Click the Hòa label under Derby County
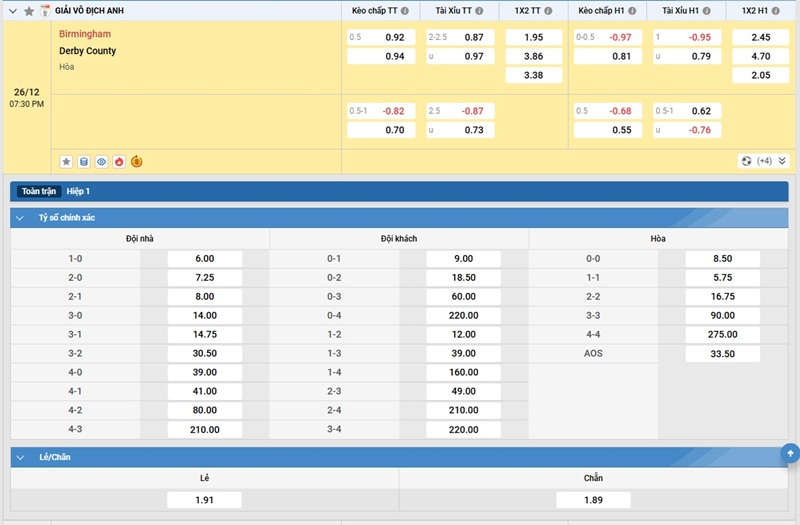 [66, 67]
